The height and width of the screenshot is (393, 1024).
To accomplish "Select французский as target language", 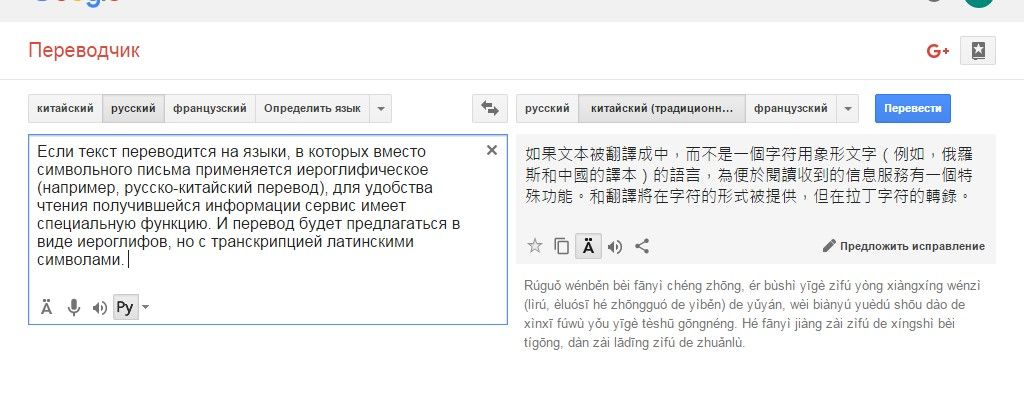I will [791, 108].
